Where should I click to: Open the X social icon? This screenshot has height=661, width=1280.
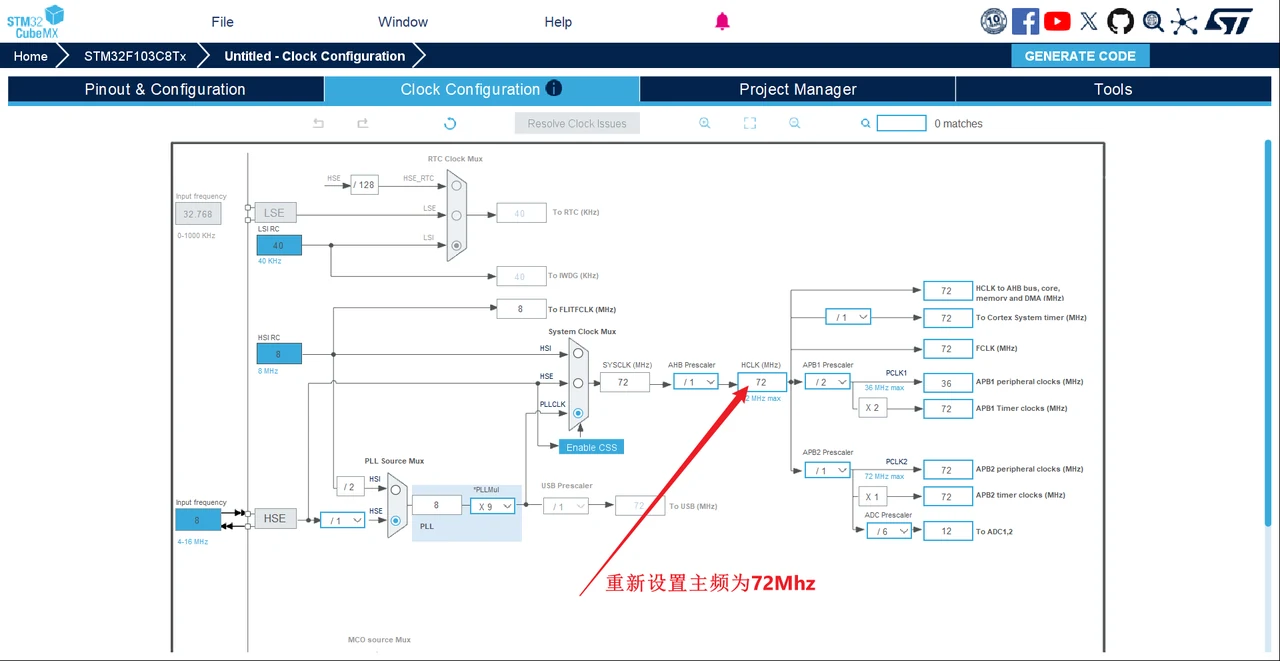coord(1089,21)
